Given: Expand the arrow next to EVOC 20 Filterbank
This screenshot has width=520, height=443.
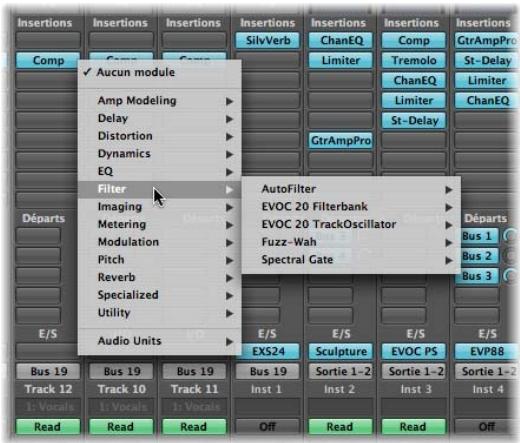Looking at the screenshot, I should (449, 207).
